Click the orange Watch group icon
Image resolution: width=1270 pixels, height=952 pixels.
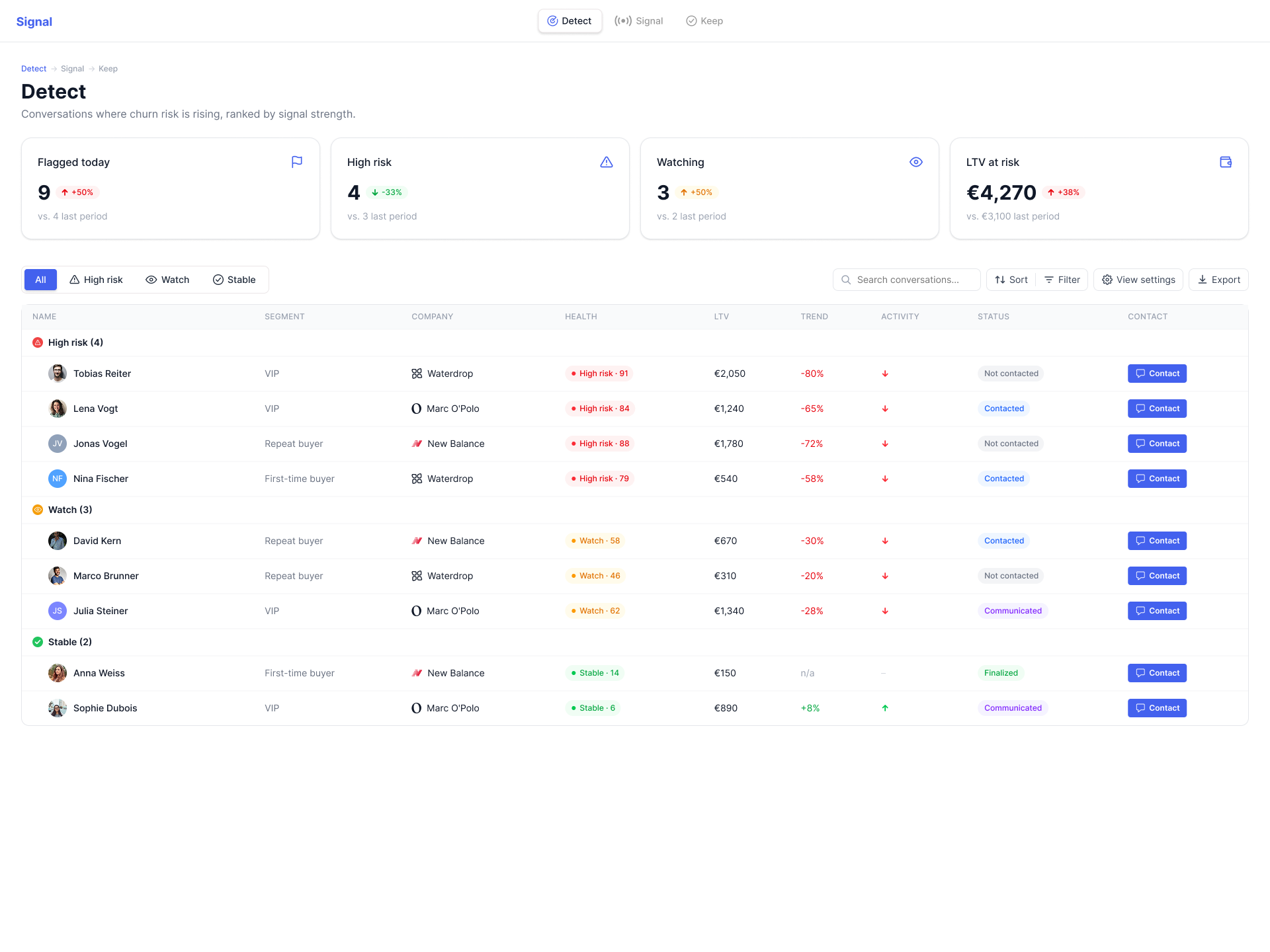tap(38, 510)
